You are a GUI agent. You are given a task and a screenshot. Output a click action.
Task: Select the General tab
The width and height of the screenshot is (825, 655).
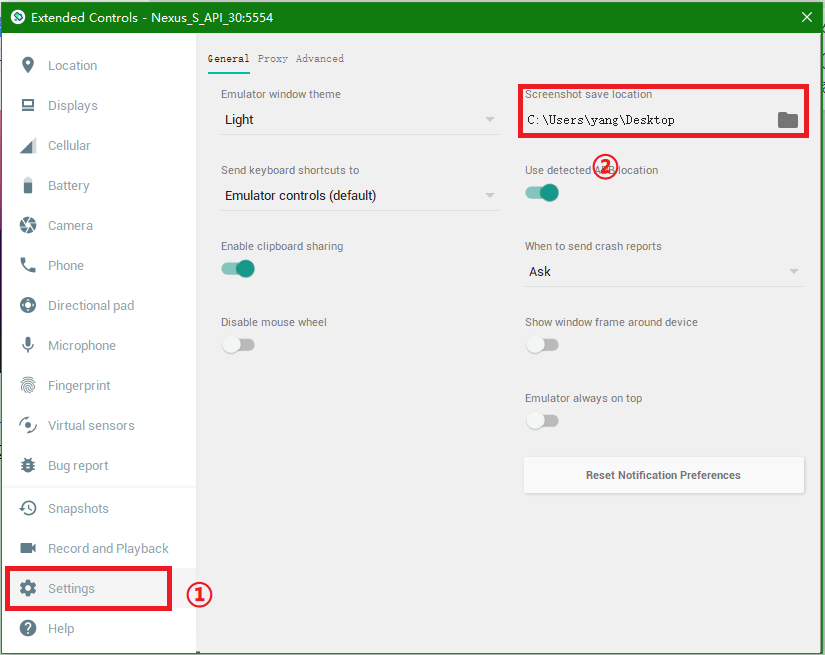click(x=228, y=58)
